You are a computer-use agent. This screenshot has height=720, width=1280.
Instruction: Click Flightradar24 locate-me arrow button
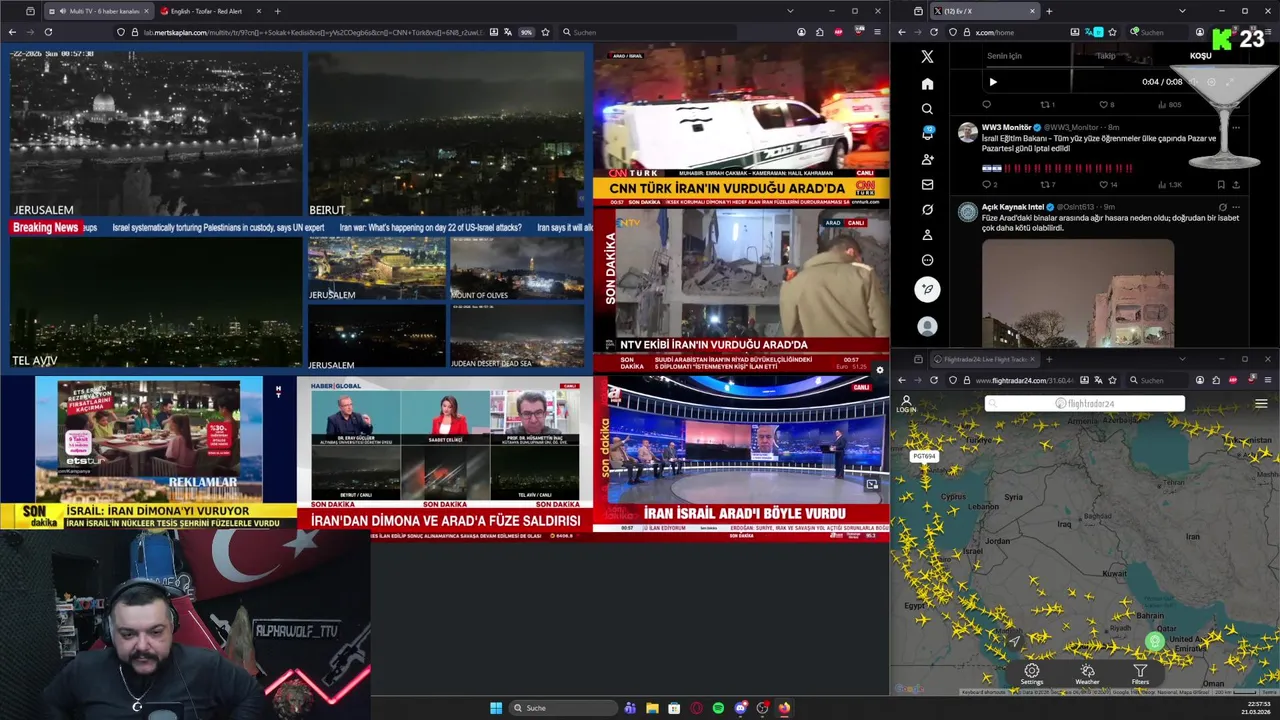tap(1014, 641)
